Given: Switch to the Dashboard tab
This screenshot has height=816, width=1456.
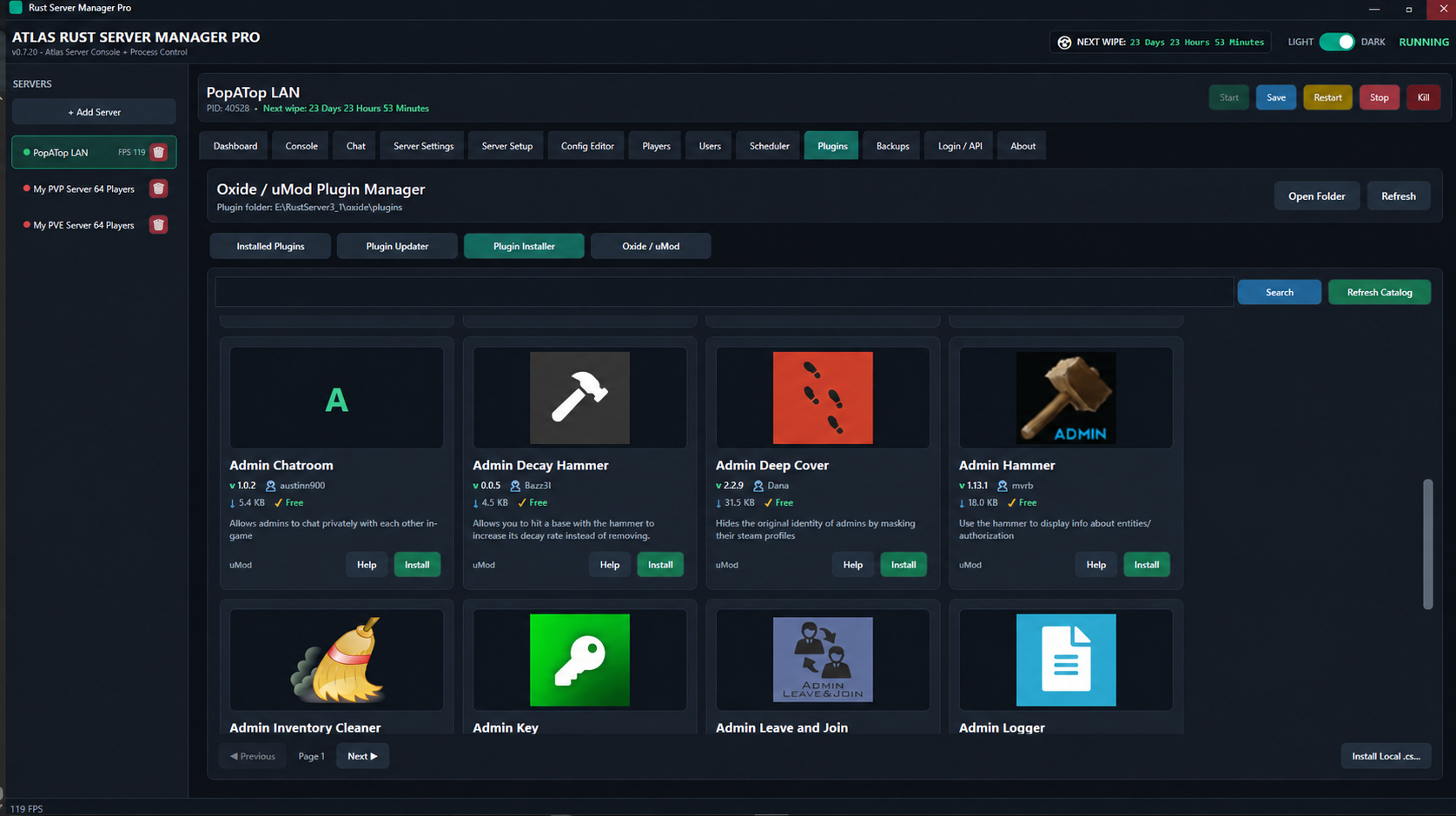Looking at the screenshot, I should tap(235, 146).
